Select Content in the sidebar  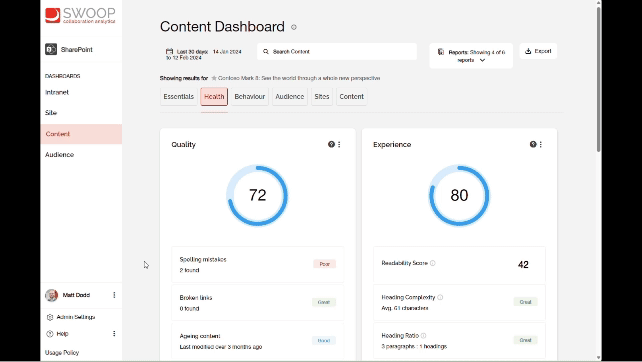click(x=81, y=134)
